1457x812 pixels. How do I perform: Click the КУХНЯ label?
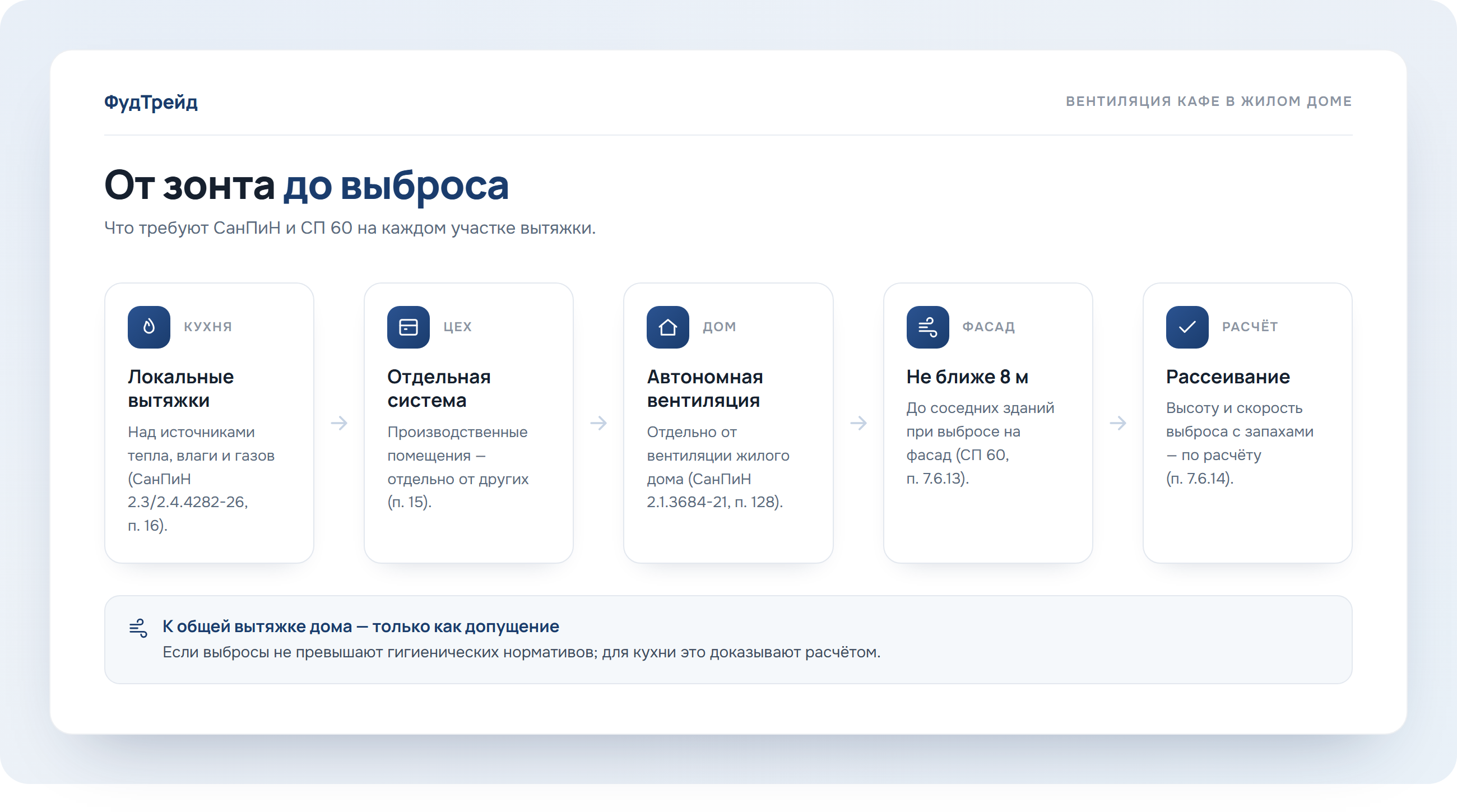pos(207,327)
